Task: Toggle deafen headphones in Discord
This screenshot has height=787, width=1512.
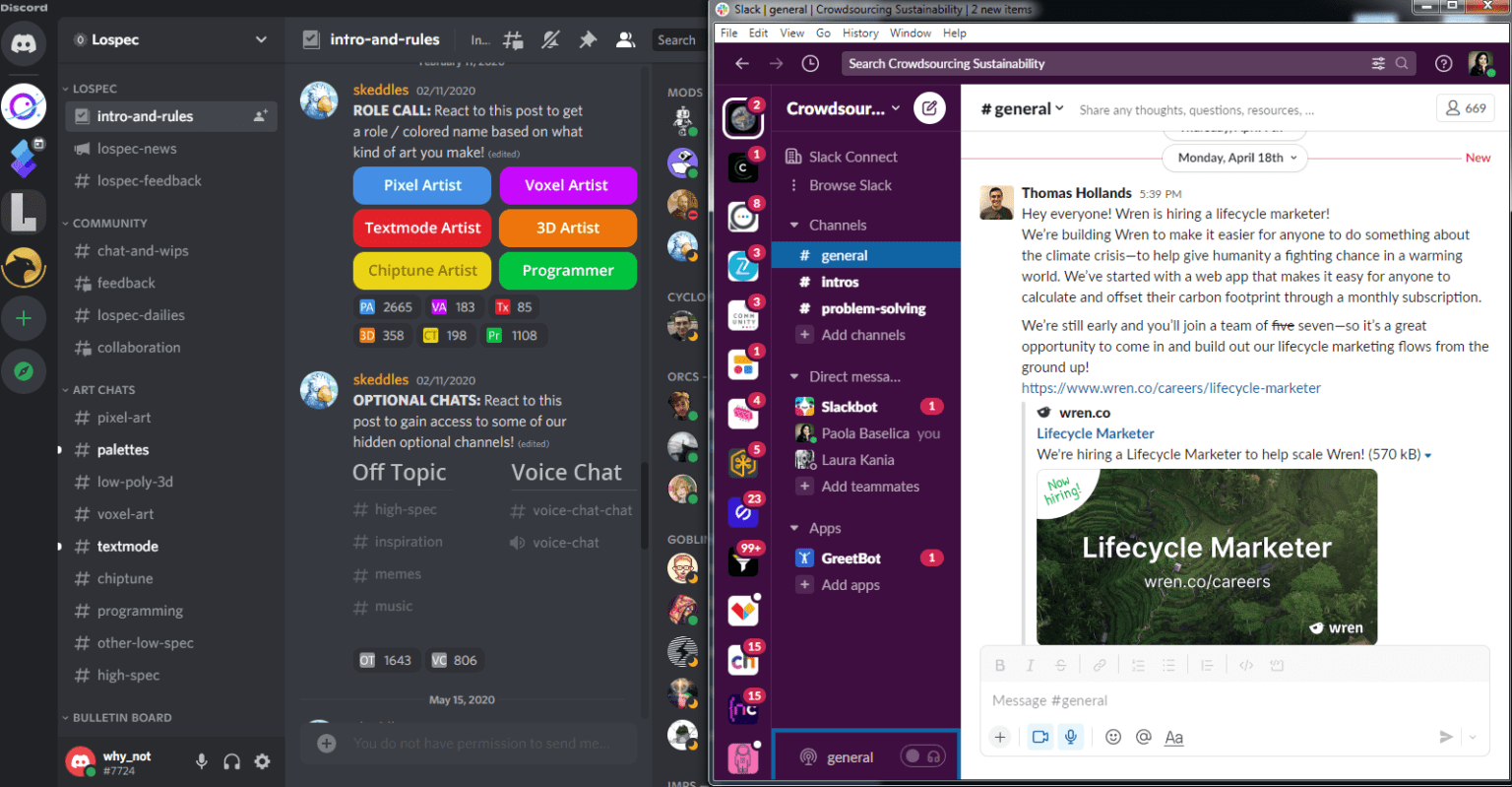Action: coord(231,761)
